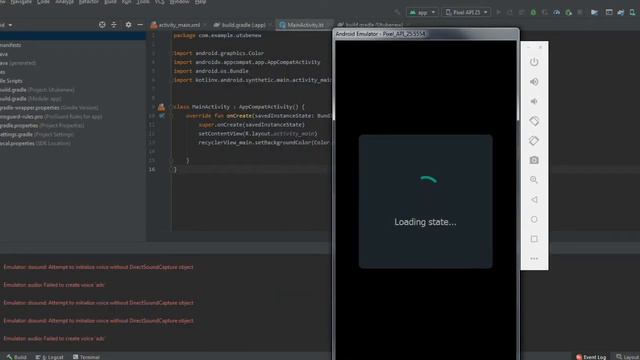
Task: Click the 'Loading state...' text in emulator
Action: tap(425, 222)
